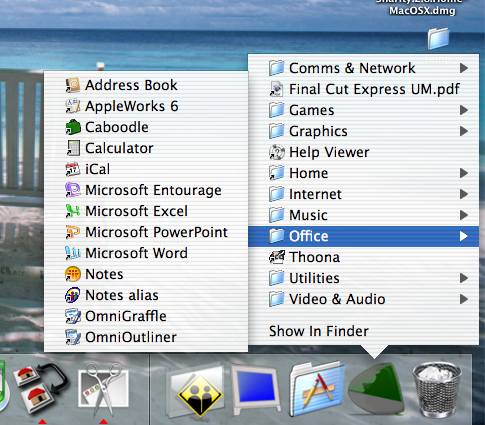
Task: Select the Games folder menu entry
Action: [x=363, y=110]
